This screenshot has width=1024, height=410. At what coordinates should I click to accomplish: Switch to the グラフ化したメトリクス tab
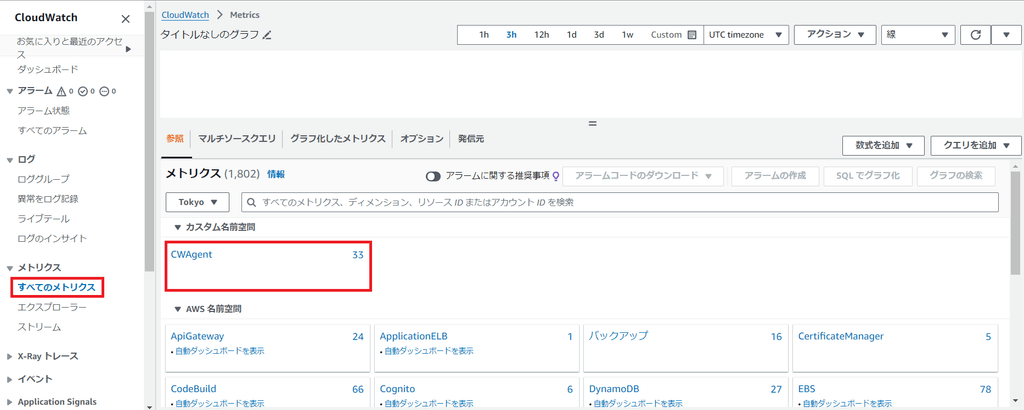337,138
